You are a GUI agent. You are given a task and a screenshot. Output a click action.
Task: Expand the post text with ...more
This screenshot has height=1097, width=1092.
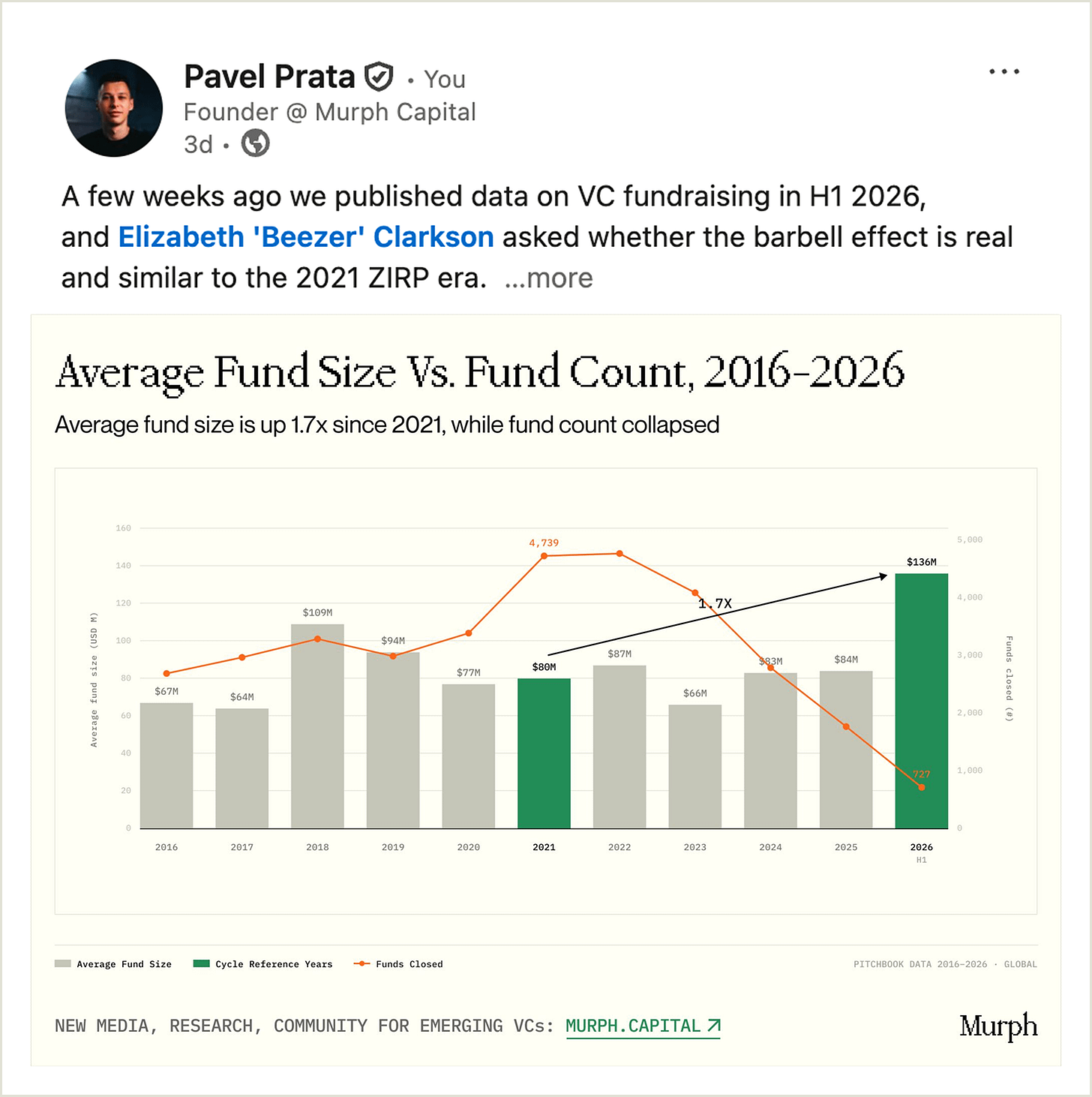coord(548,278)
